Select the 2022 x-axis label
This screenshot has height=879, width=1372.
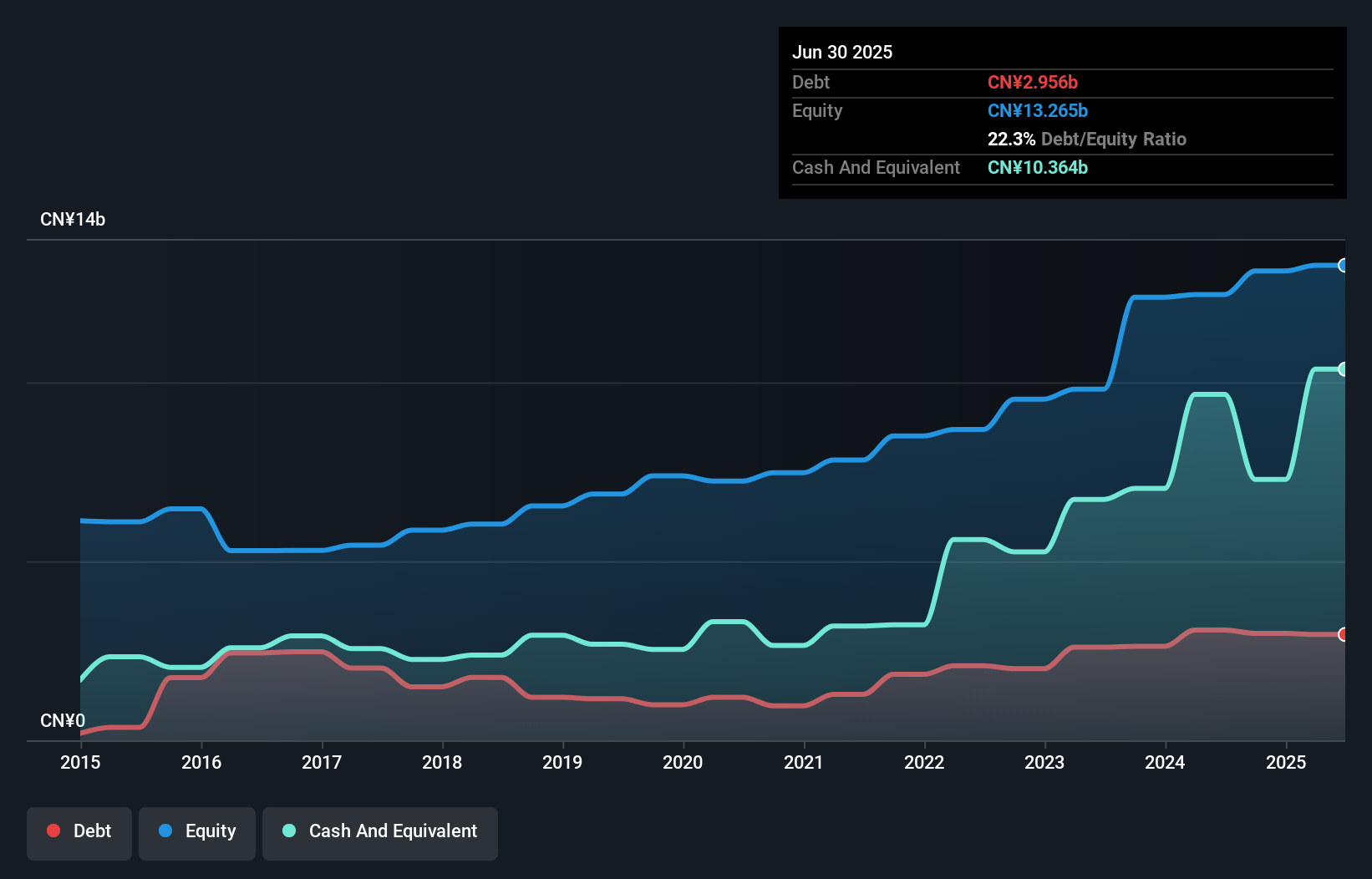tap(924, 762)
